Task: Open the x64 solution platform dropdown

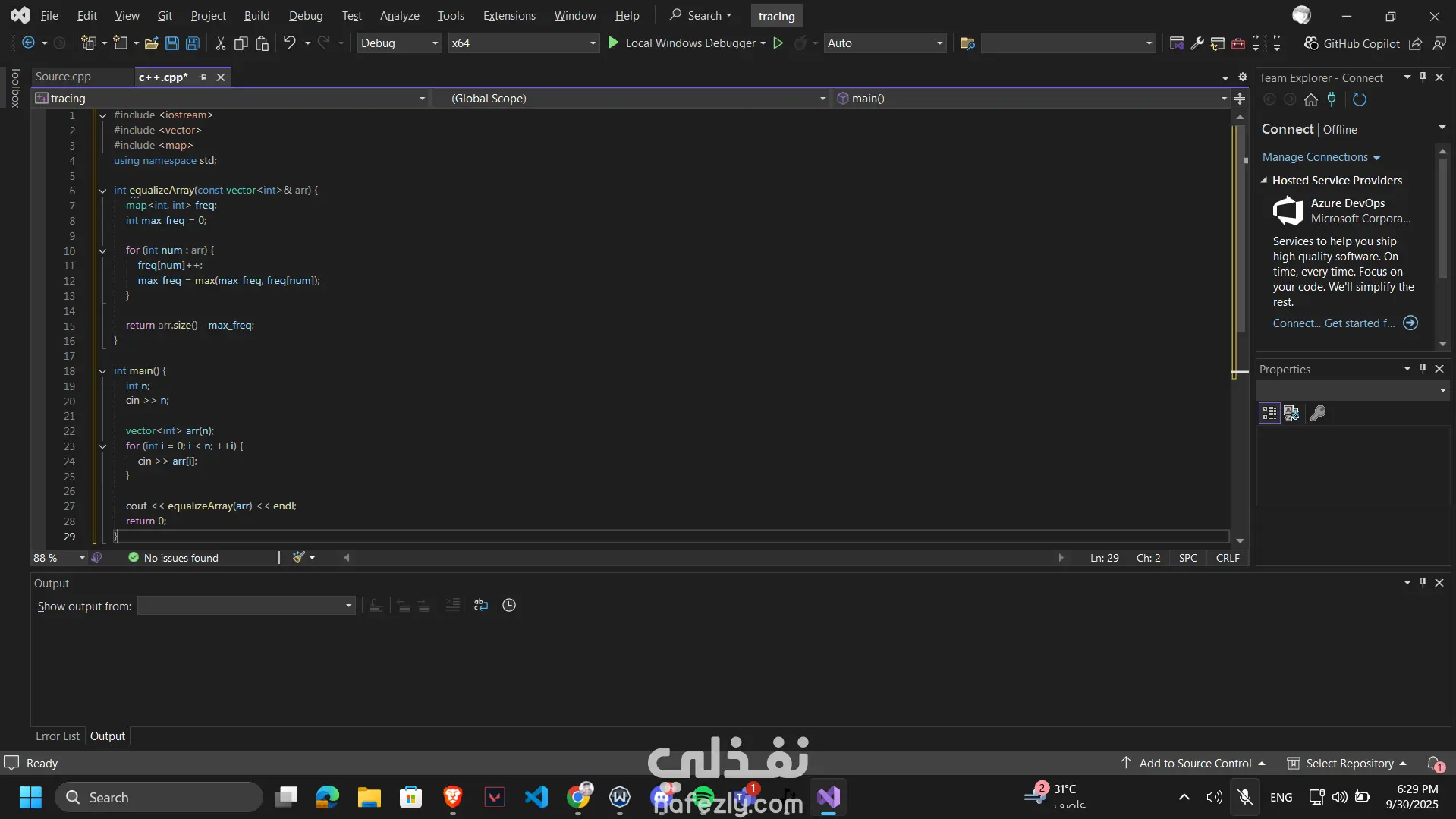Action: click(523, 43)
